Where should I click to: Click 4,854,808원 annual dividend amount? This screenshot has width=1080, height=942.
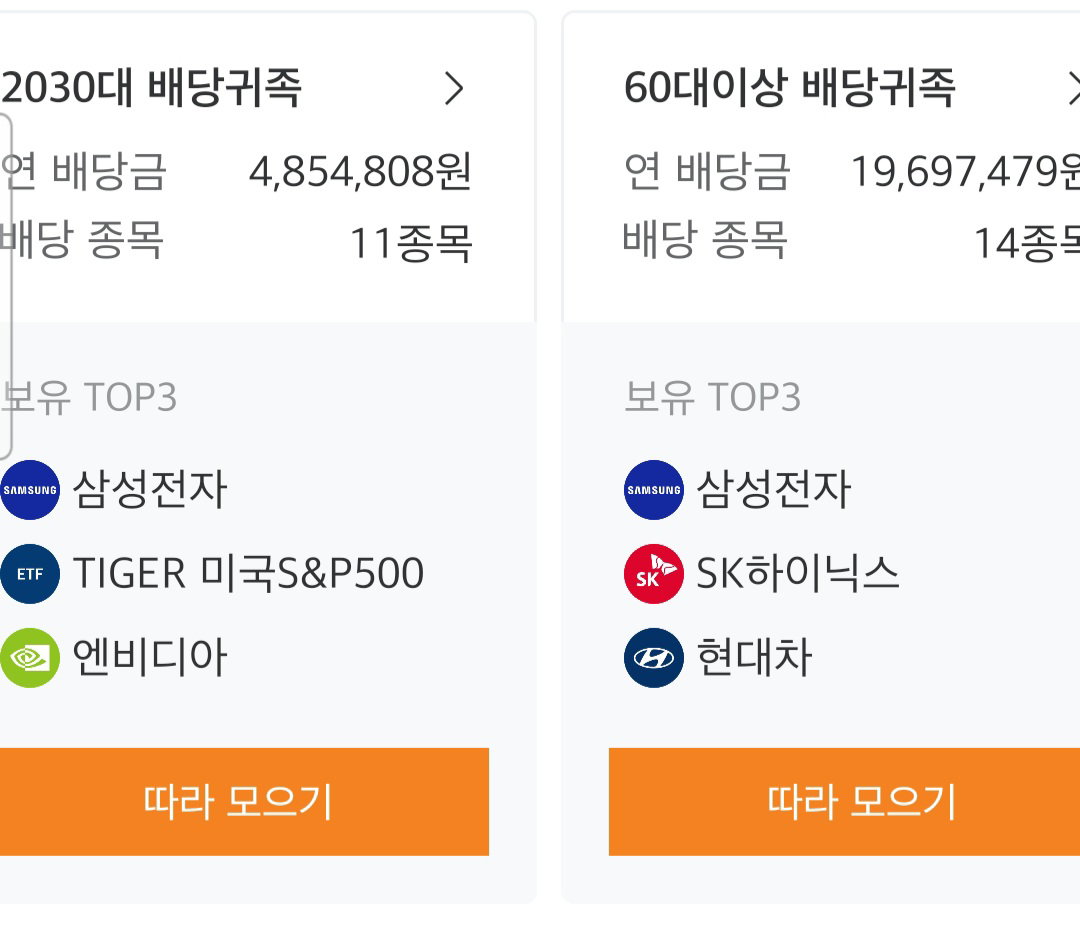tap(360, 171)
